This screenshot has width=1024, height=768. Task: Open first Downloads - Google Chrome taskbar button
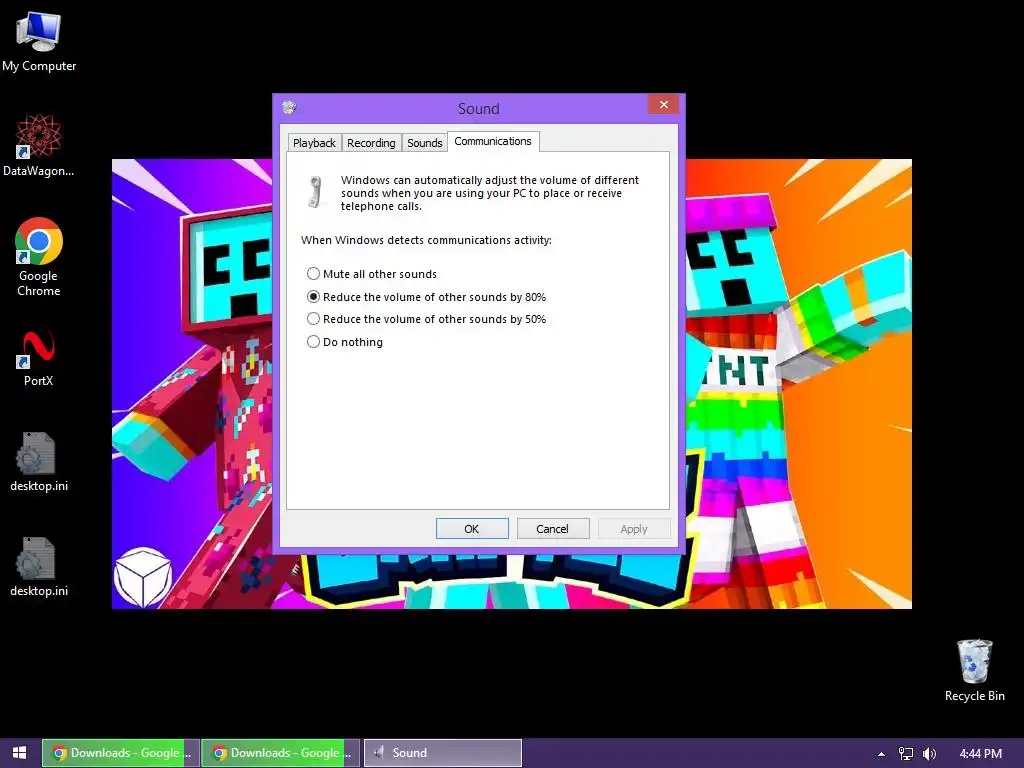[x=121, y=753]
